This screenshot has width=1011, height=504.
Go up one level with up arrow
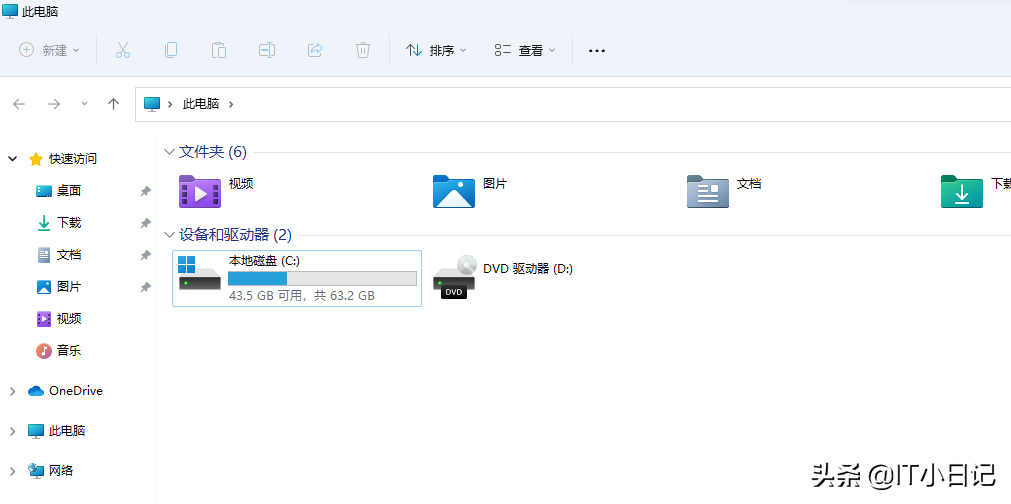(x=114, y=104)
